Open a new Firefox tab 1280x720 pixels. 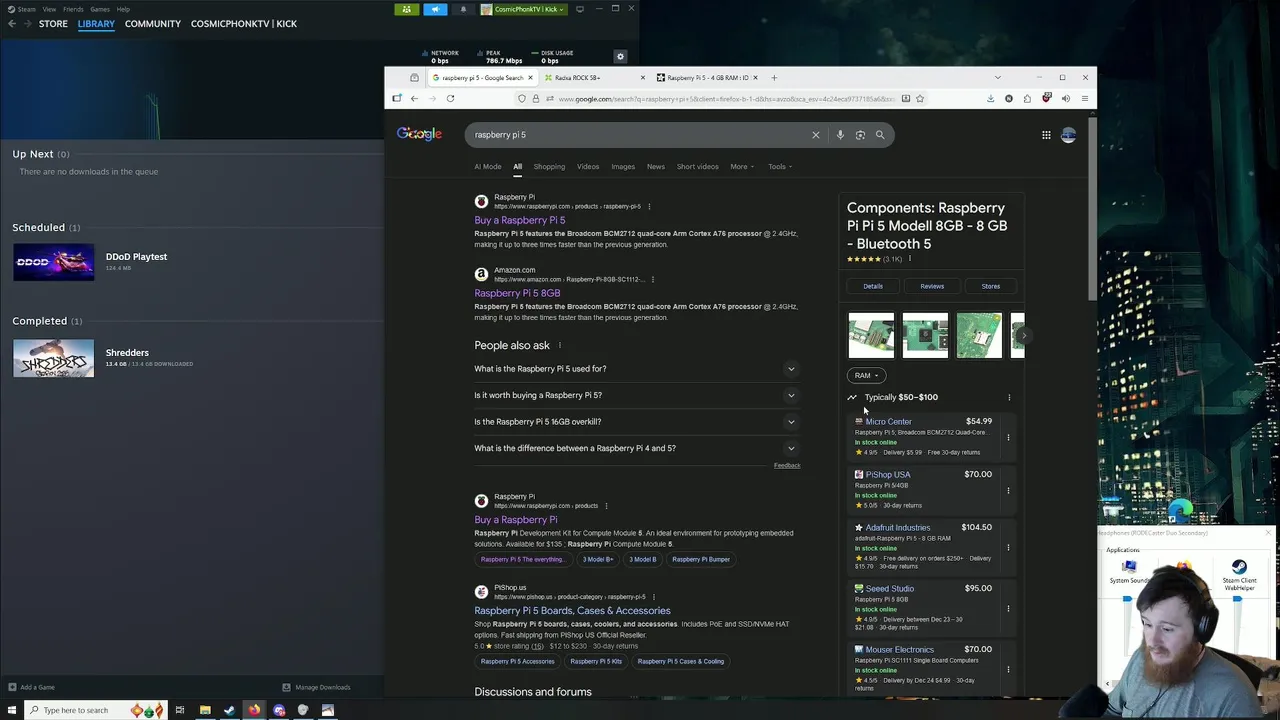[773, 78]
